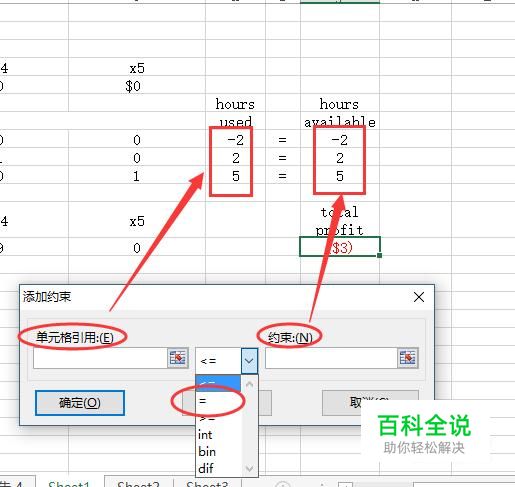The width and height of the screenshot is (515, 487).
Task: Click the cell reference range selector icon
Action: coord(177,358)
